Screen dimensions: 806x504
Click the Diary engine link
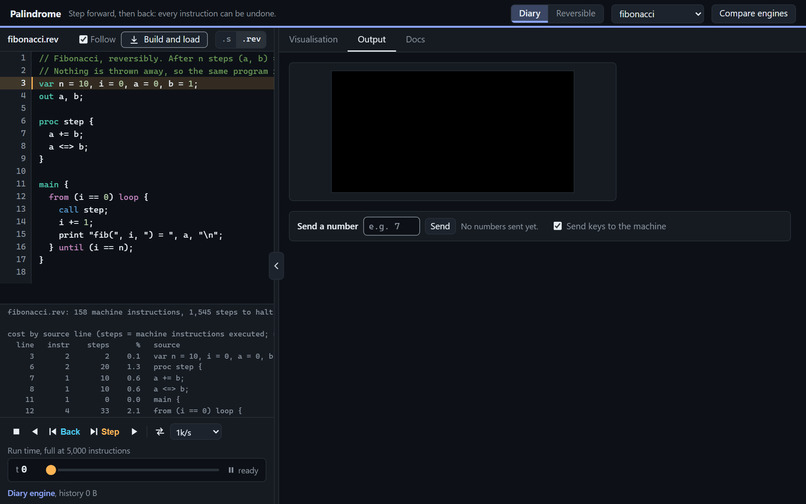coord(31,493)
